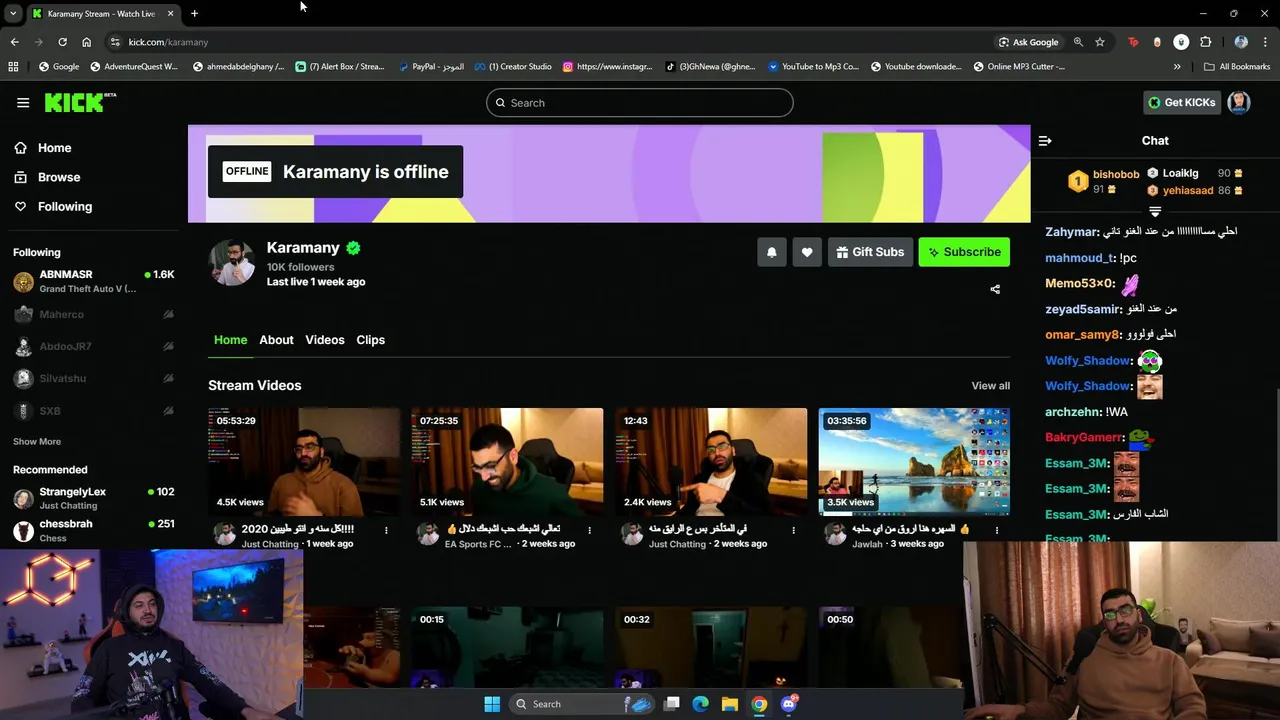Open the Chrome three-dot menu
Image resolution: width=1280 pixels, height=720 pixels.
click(x=1266, y=42)
